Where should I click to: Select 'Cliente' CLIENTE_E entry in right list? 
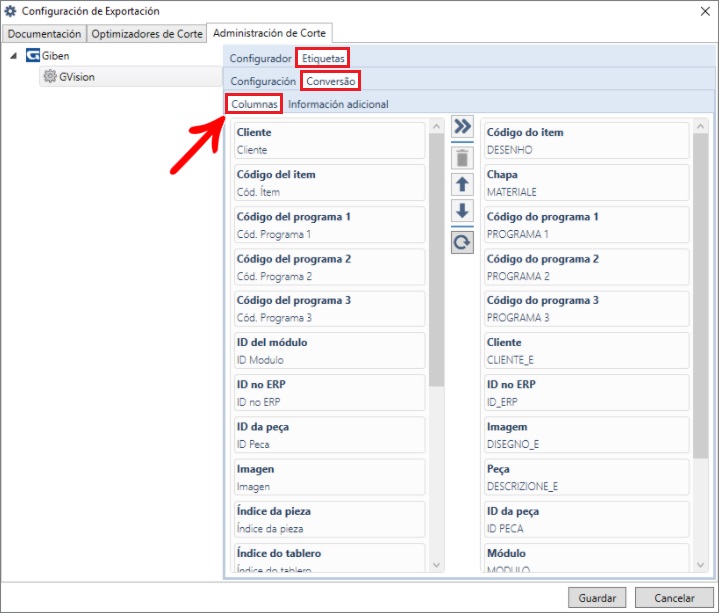586,351
